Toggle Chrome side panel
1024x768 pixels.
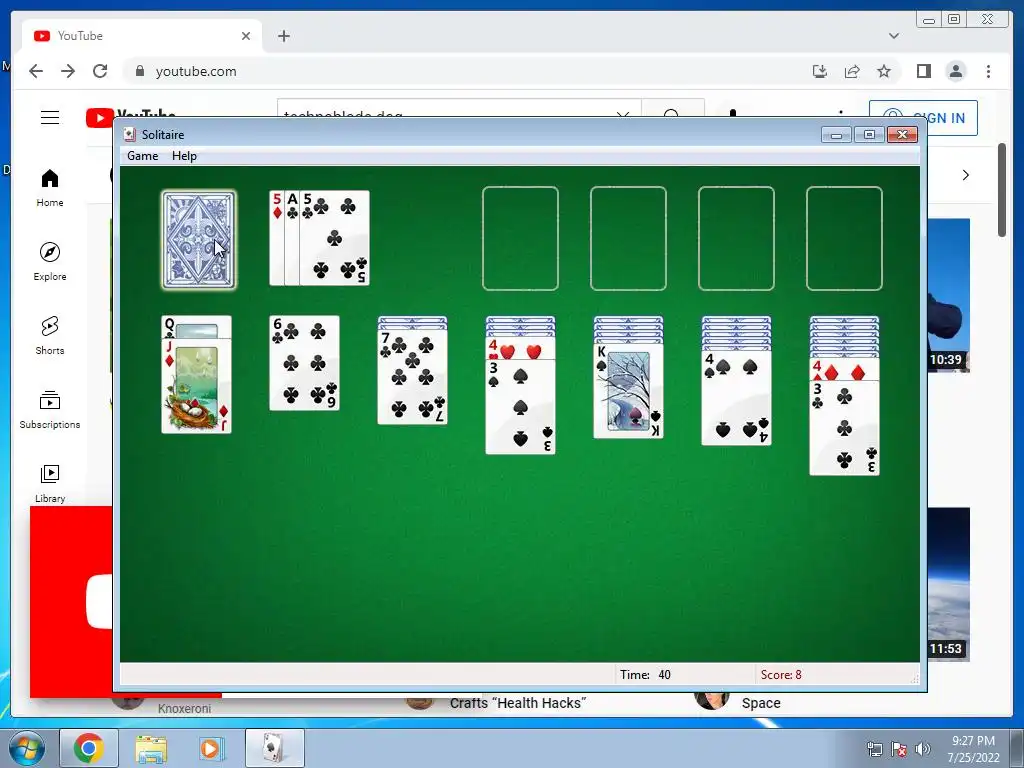[923, 71]
